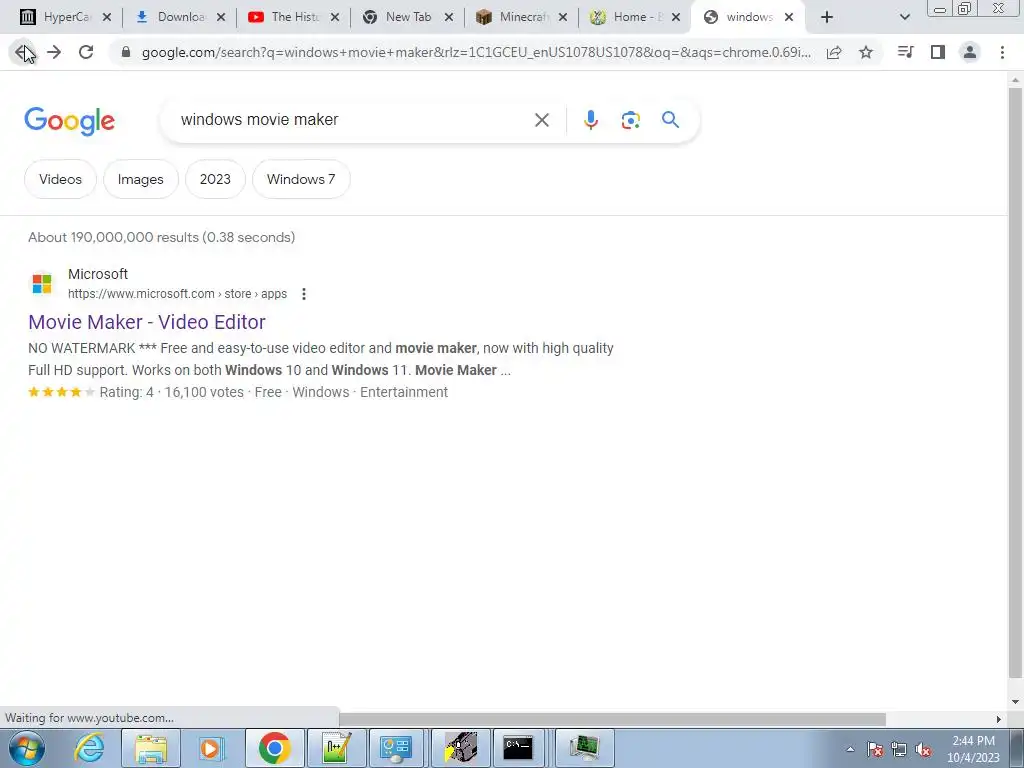Viewport: 1024px width, 768px height.
Task: Close the HyperCard tab
Action: (x=106, y=18)
